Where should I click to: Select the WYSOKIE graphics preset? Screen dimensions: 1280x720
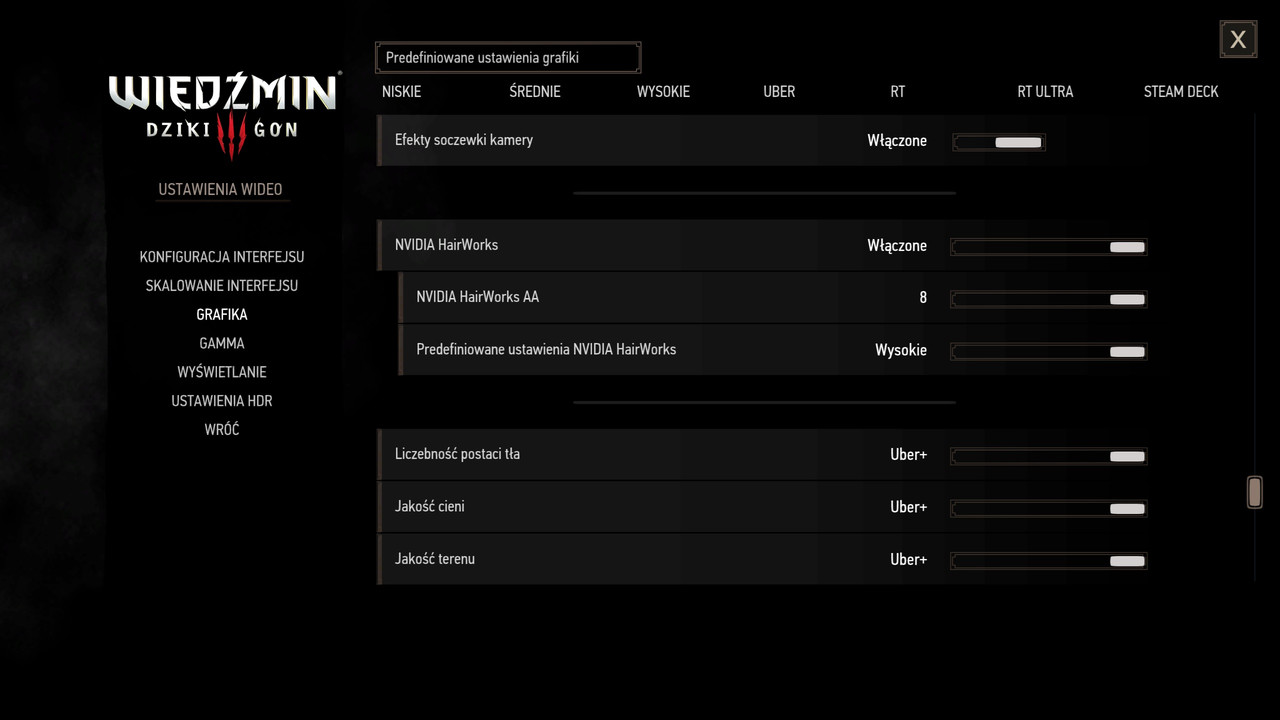pos(663,91)
